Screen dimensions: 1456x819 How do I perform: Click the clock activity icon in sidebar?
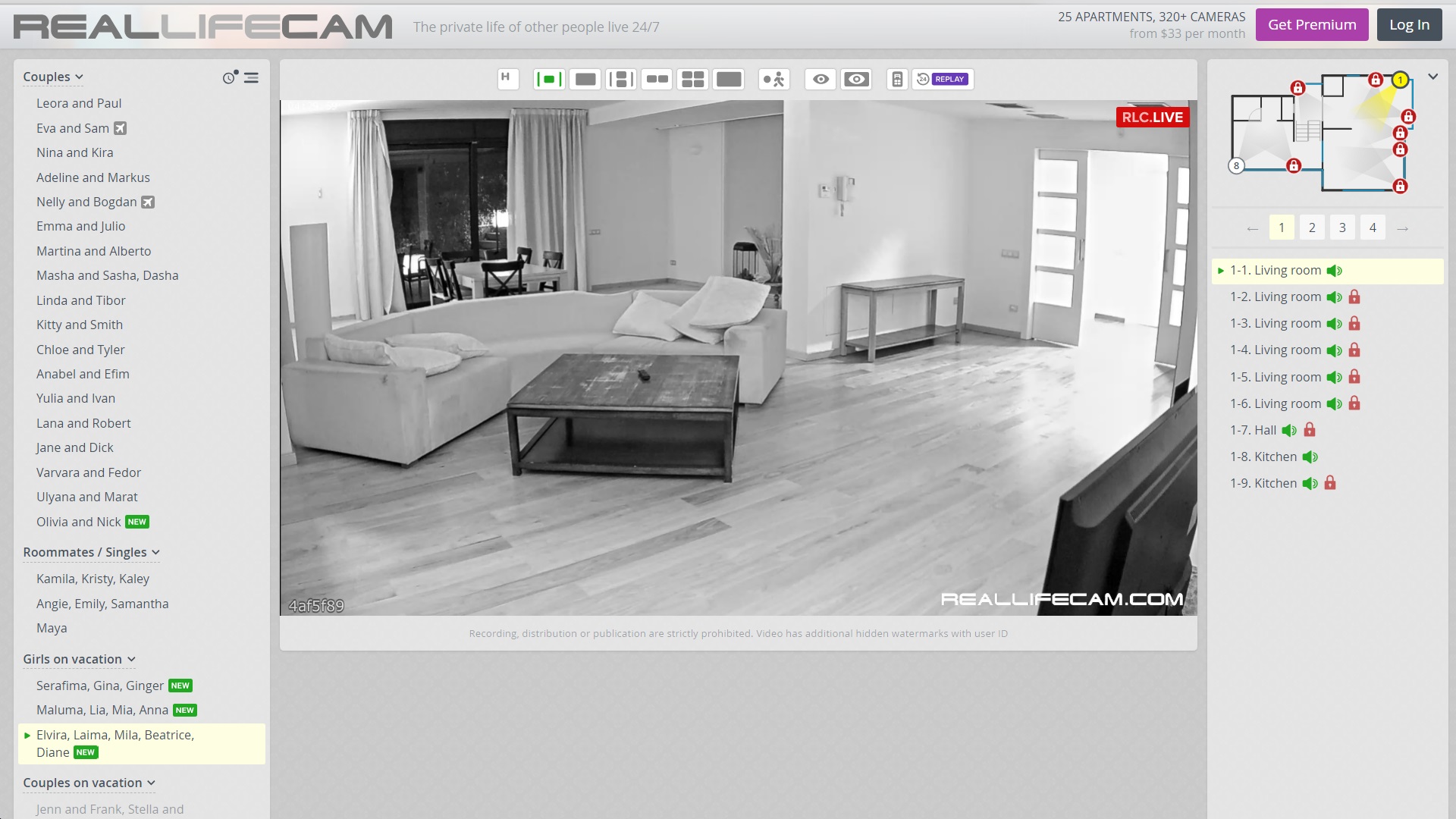[230, 77]
